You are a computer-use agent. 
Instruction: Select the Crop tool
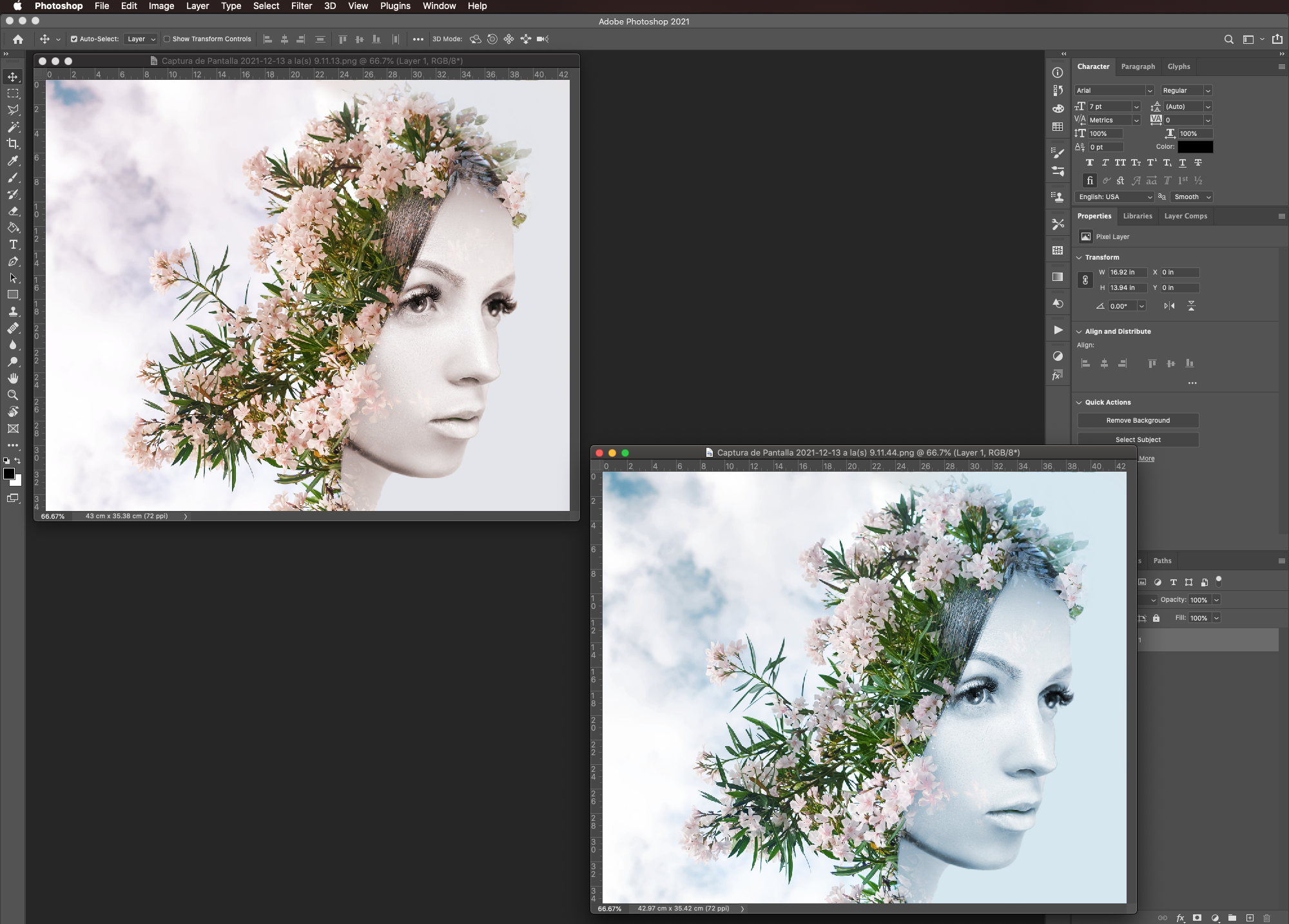13,144
